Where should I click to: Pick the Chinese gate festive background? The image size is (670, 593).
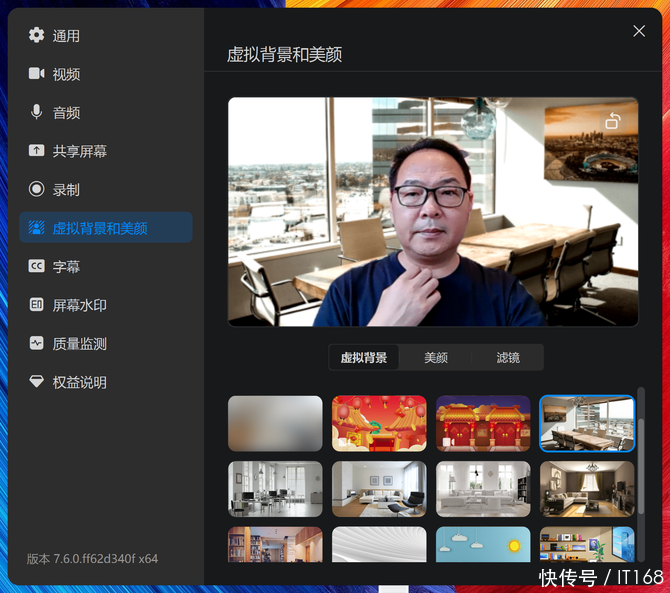click(483, 423)
